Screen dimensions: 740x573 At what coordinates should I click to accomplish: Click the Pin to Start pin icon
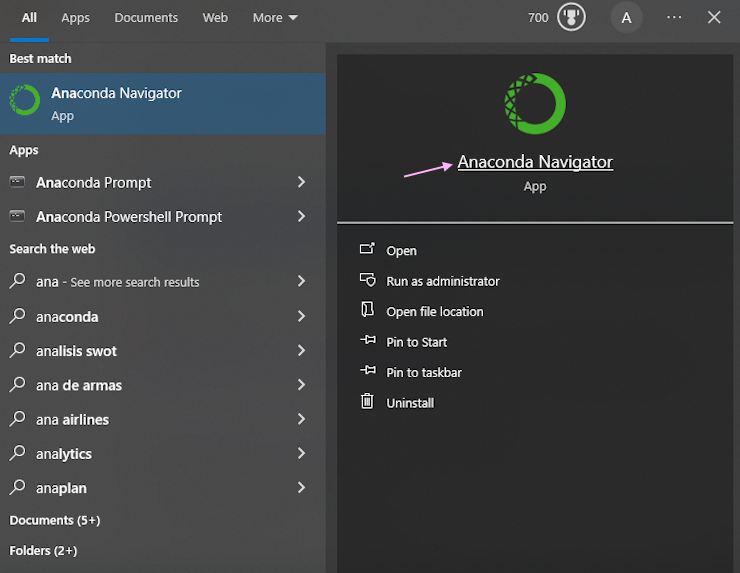[x=368, y=339]
